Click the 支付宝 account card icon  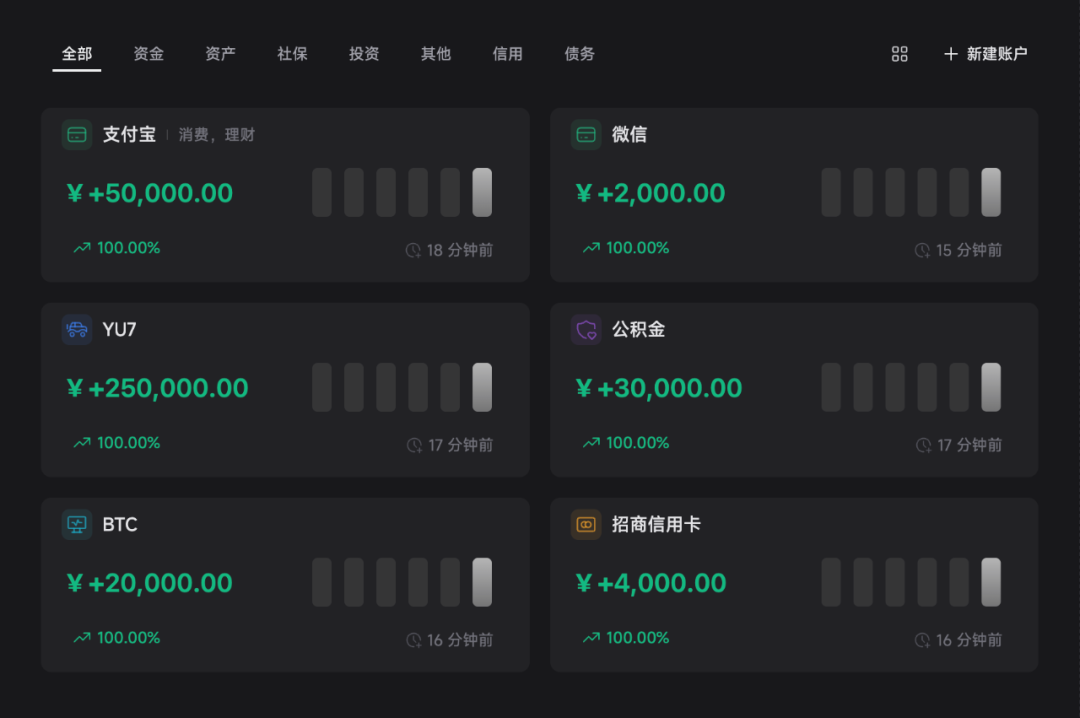coord(77,134)
